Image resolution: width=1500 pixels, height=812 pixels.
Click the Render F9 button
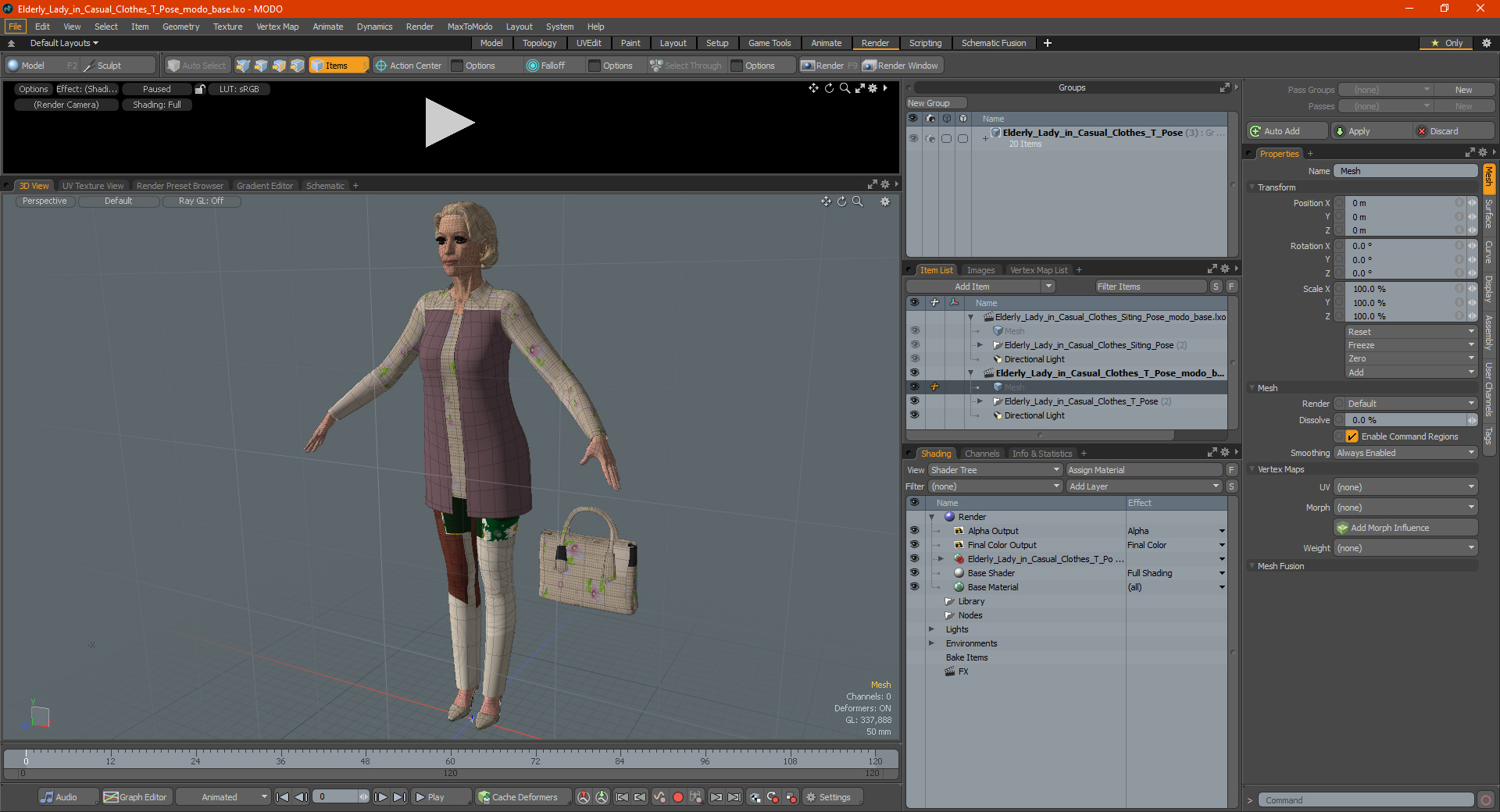click(x=829, y=66)
